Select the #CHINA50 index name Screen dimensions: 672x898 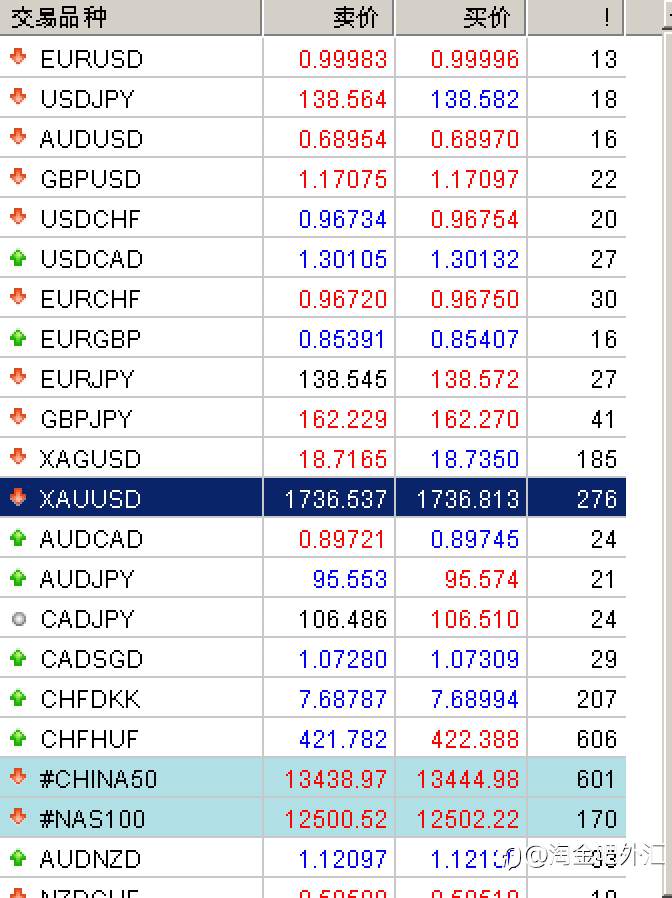(x=98, y=779)
